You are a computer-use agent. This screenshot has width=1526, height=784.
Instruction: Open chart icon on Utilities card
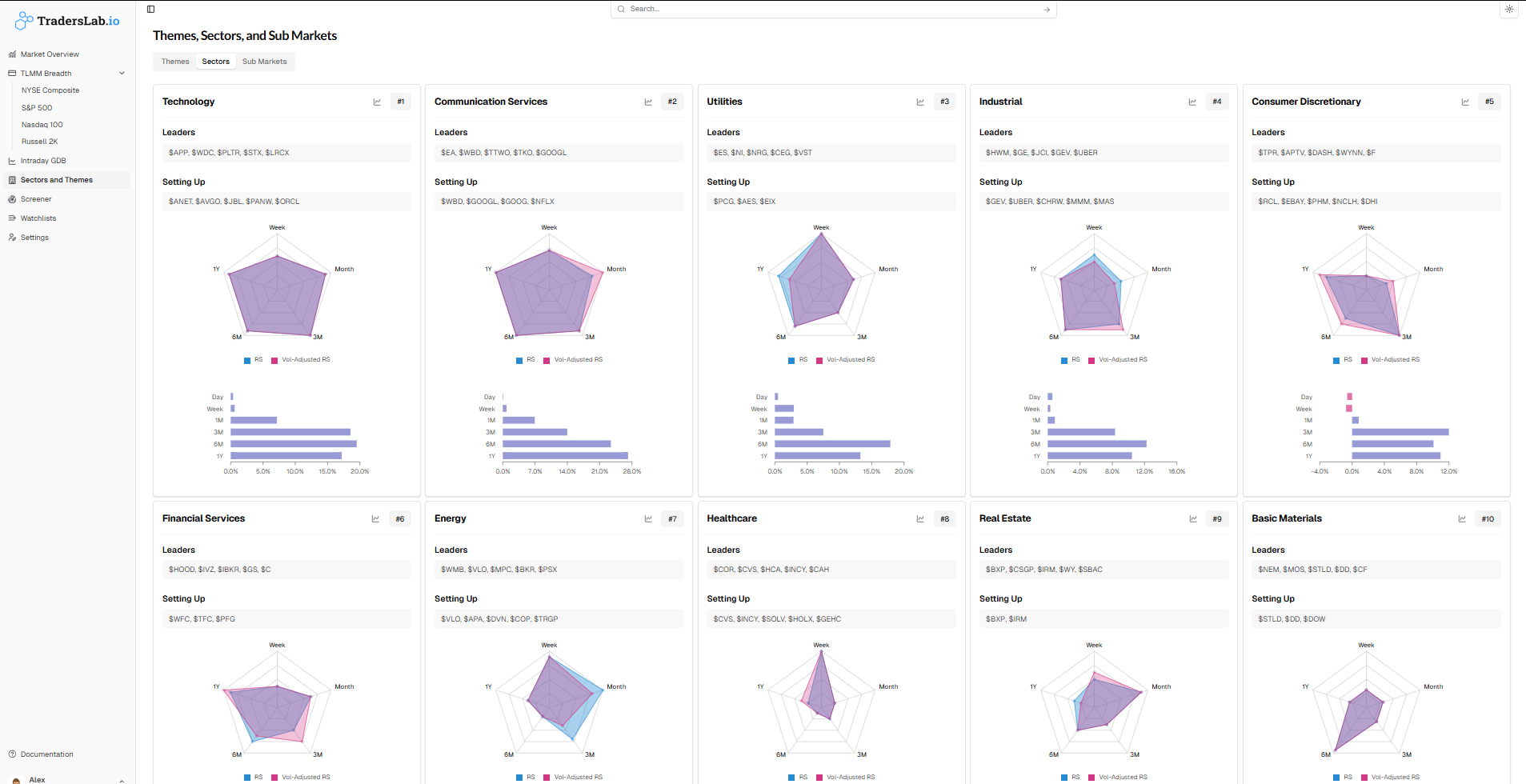coord(920,102)
